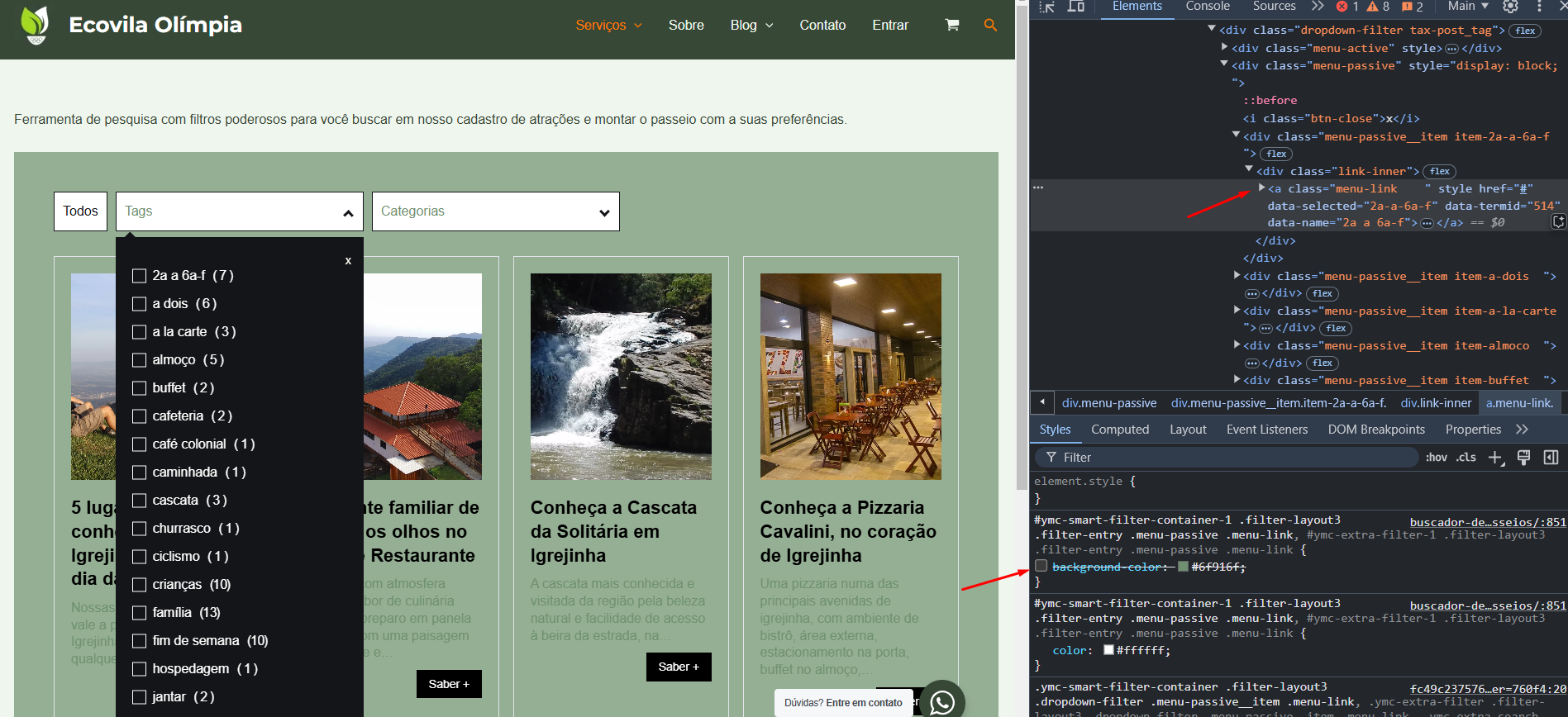
Task: Show more Styles pane tabs chevron
Action: pos(1522,430)
